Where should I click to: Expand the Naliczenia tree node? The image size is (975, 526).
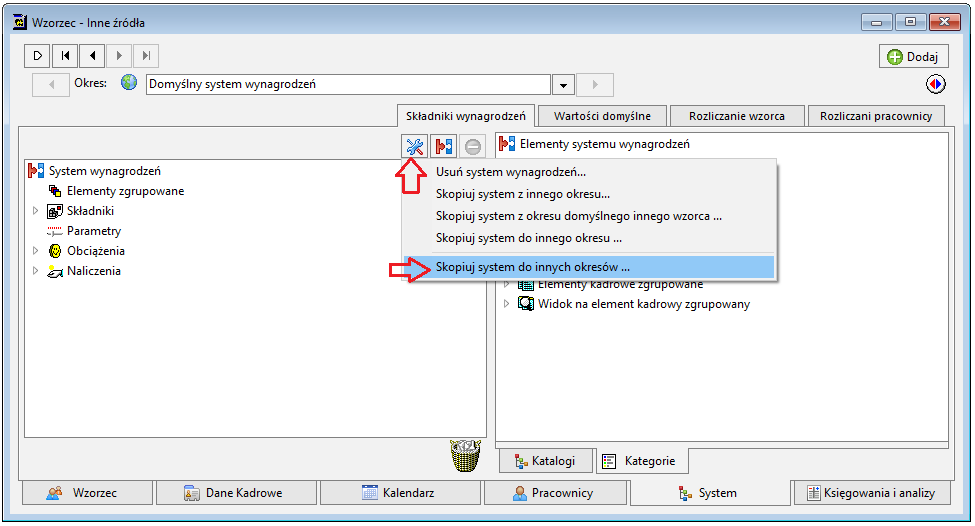(35, 270)
